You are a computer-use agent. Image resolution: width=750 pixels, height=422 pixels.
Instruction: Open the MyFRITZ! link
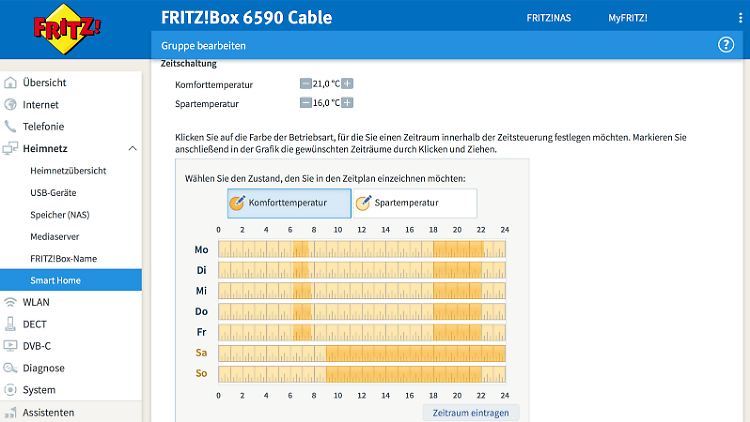tap(628, 18)
